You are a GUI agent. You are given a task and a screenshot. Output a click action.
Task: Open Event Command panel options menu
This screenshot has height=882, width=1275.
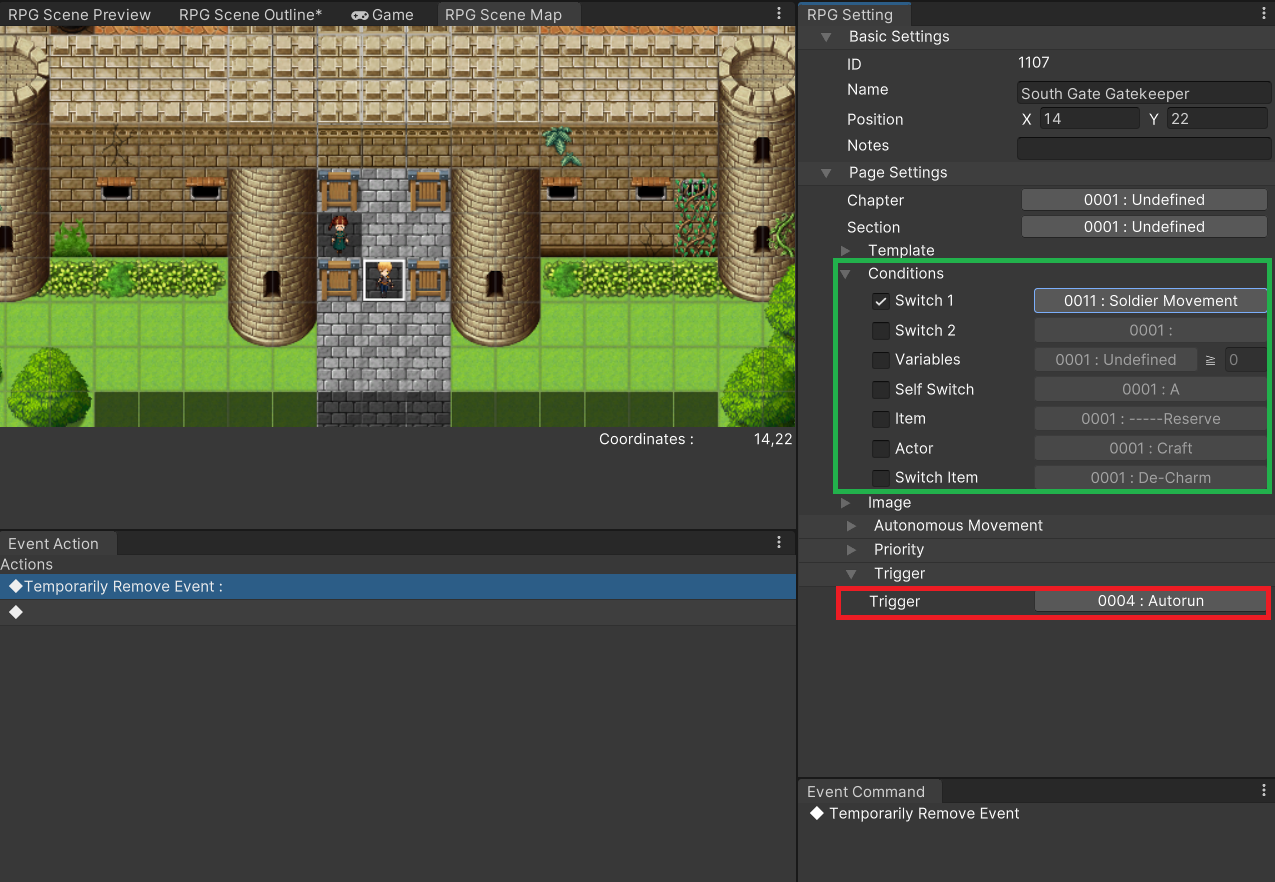click(x=1264, y=790)
